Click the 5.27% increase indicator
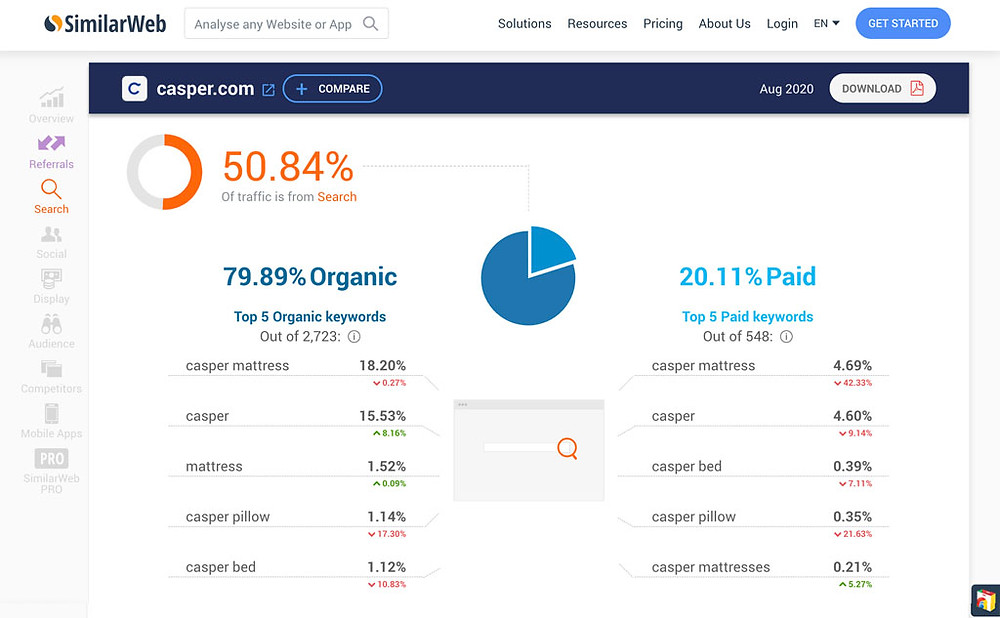 click(x=856, y=584)
